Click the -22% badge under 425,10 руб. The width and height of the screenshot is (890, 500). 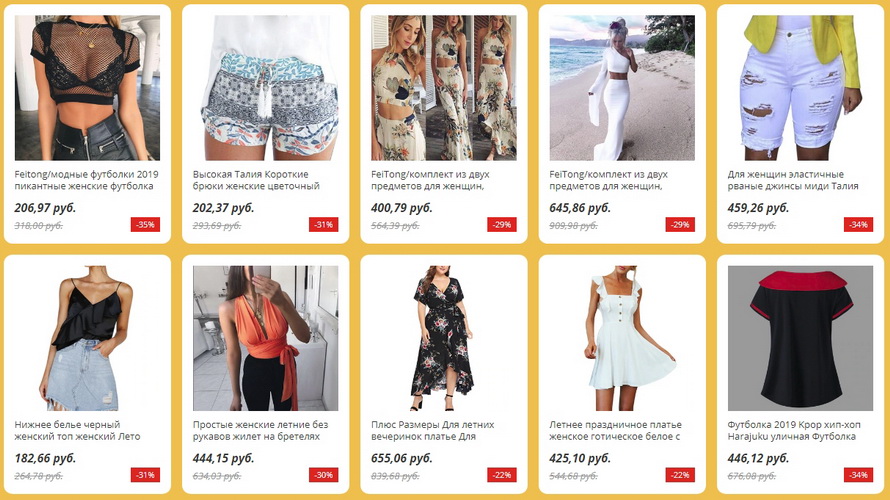(x=680, y=475)
